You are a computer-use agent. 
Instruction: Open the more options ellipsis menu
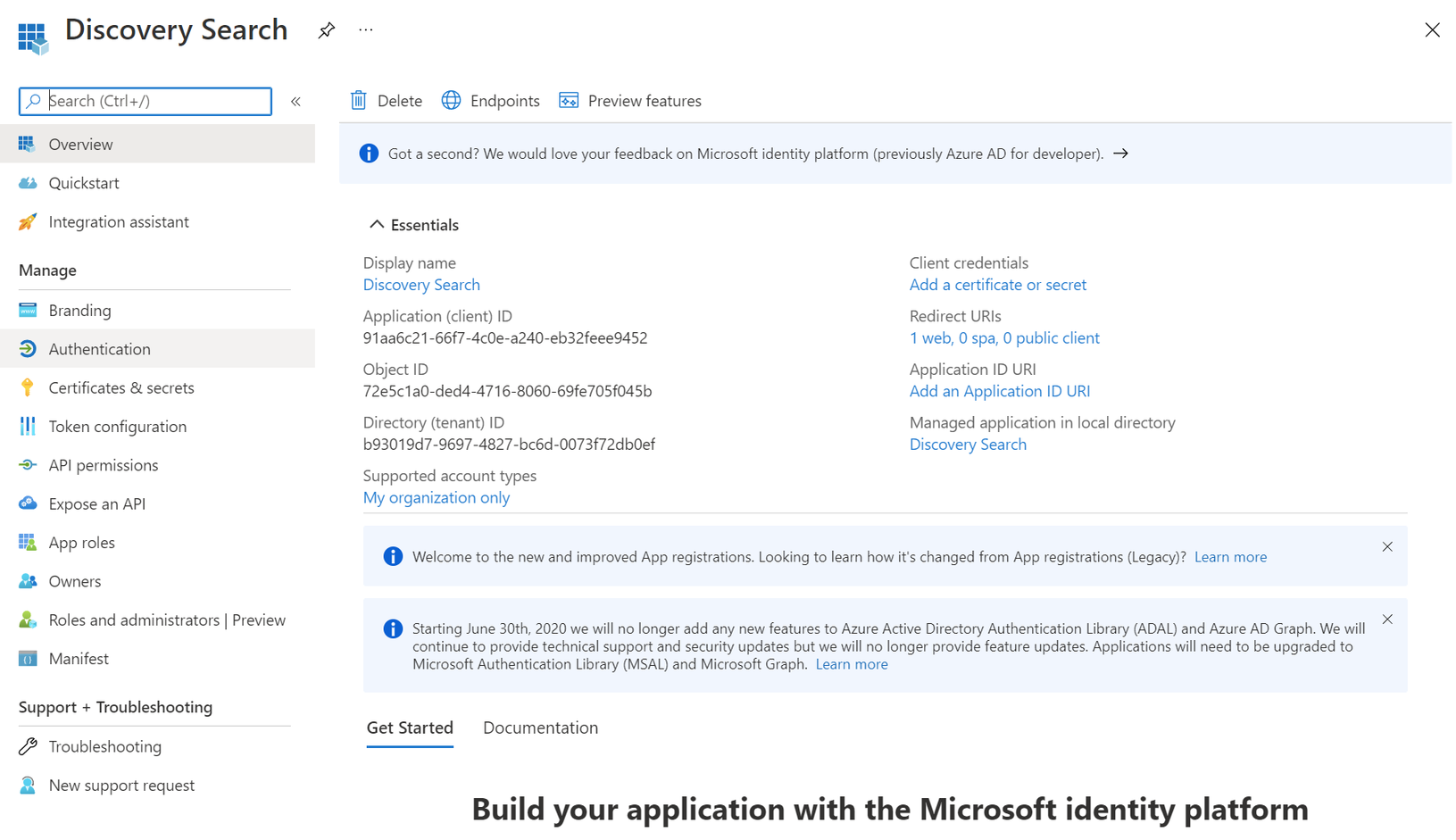pos(366,30)
